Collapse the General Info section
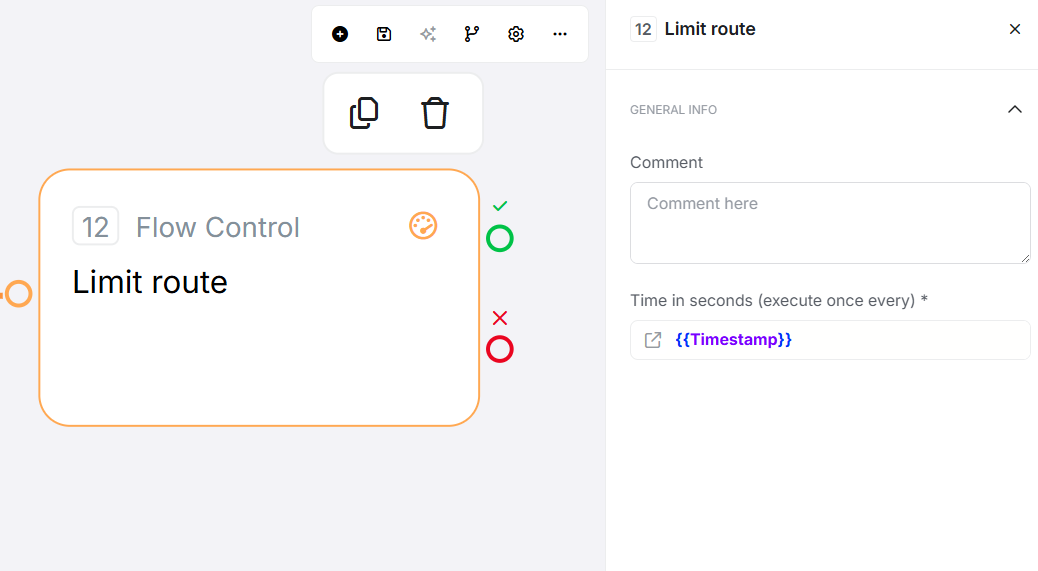Screen dimensions: 1038x571 1015,109
